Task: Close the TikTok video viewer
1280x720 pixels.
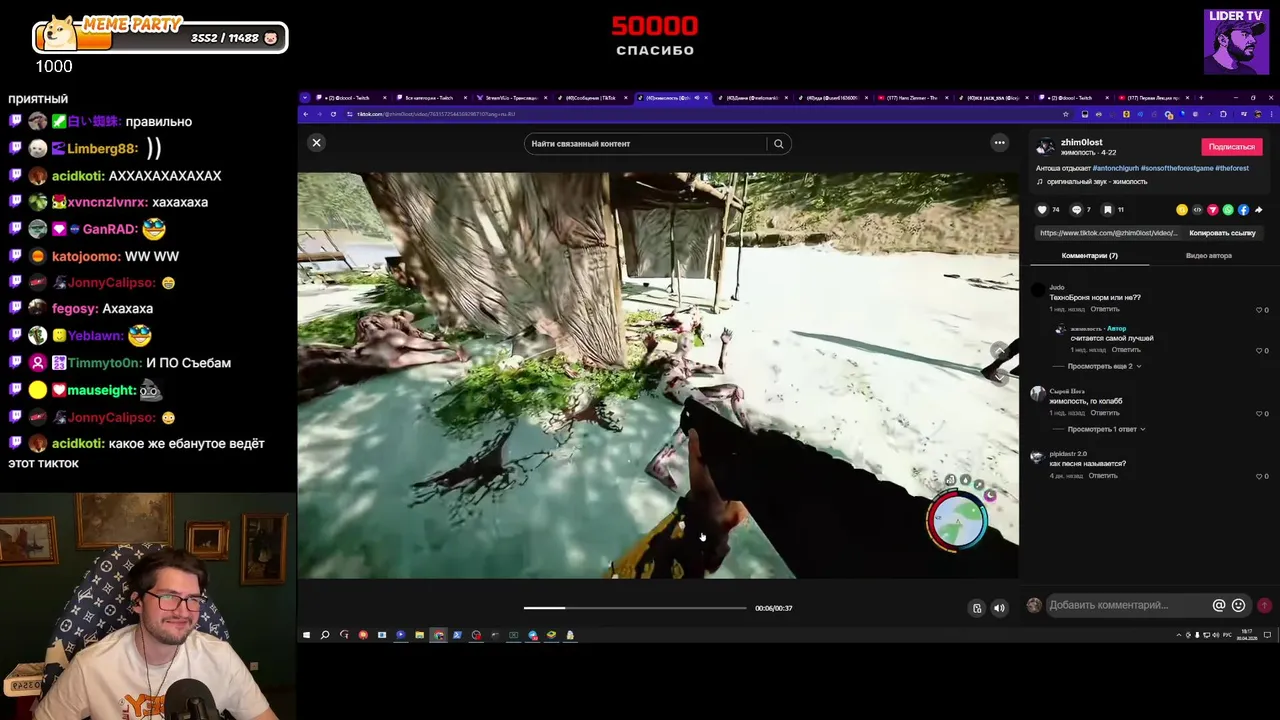Action: (x=316, y=143)
